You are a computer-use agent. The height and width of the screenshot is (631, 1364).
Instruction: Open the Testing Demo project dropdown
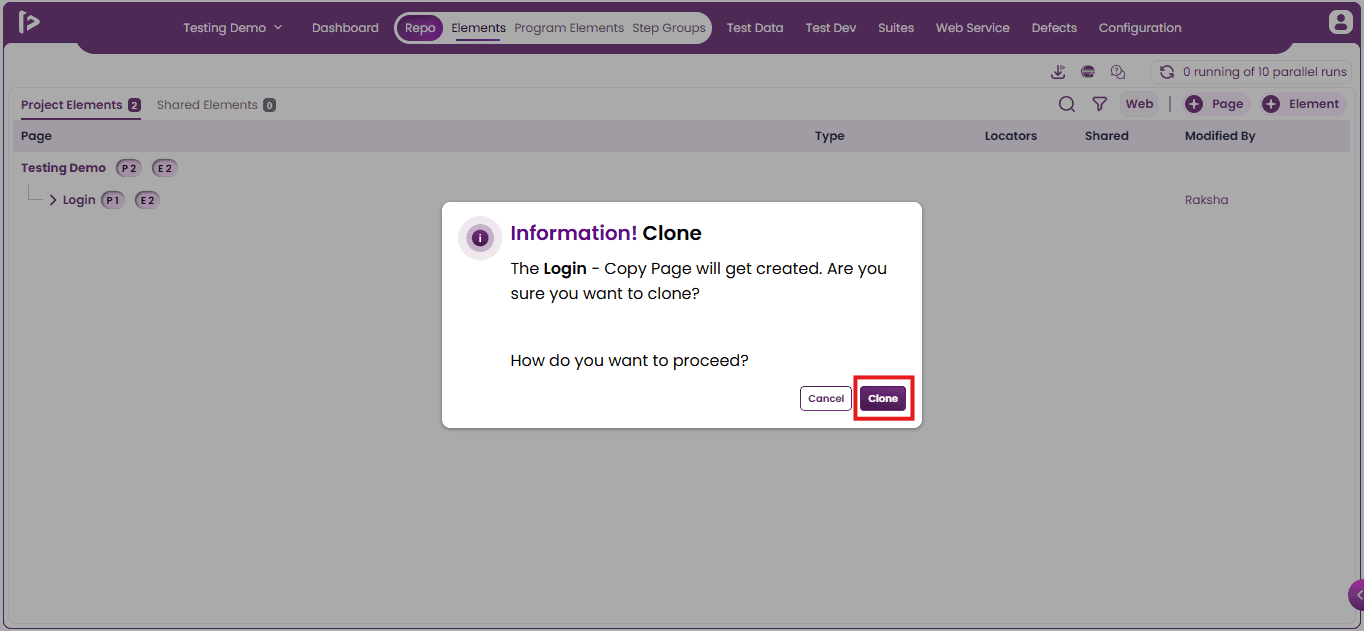(233, 28)
